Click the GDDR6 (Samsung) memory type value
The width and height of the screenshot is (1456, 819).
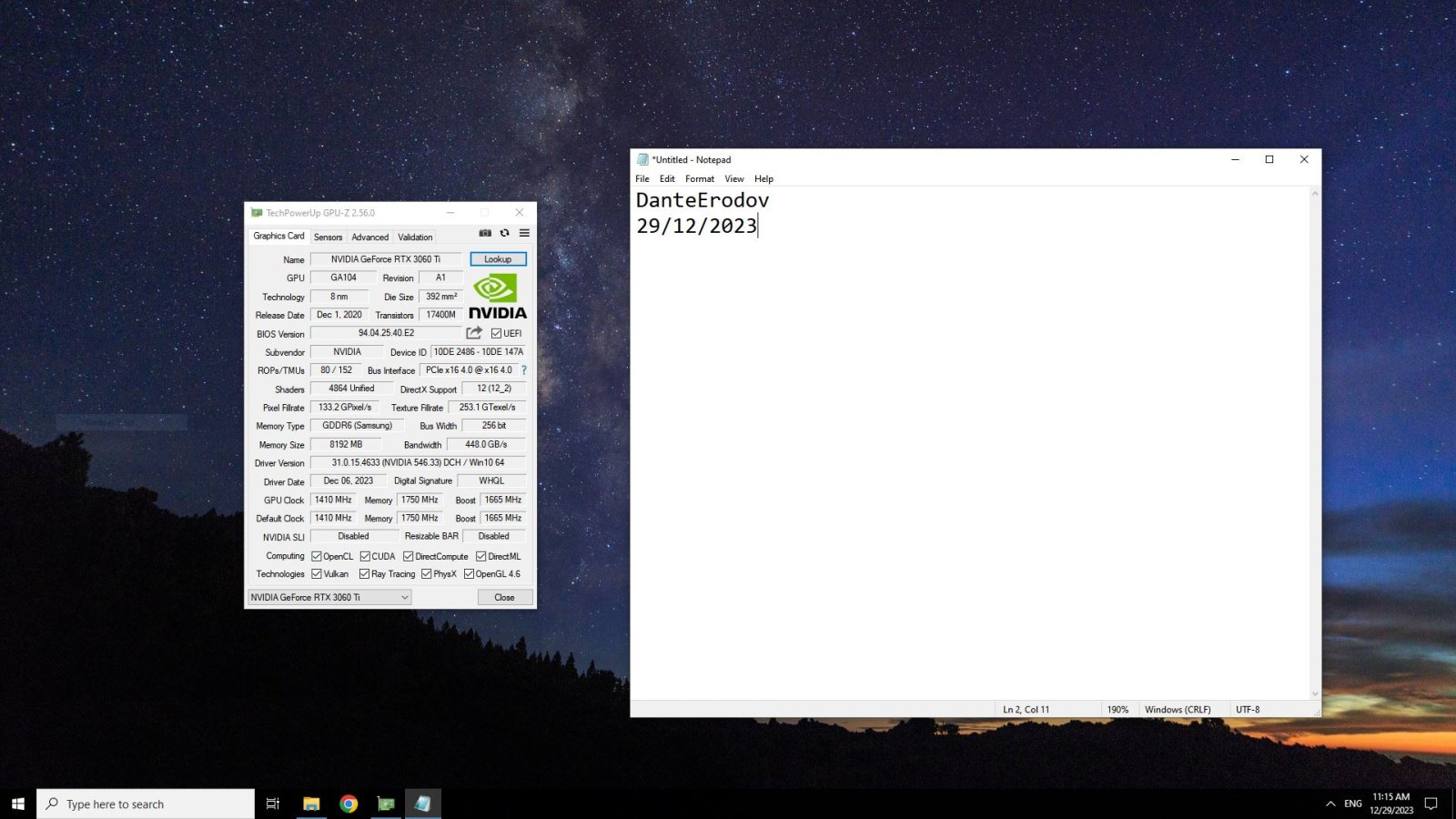tap(357, 425)
